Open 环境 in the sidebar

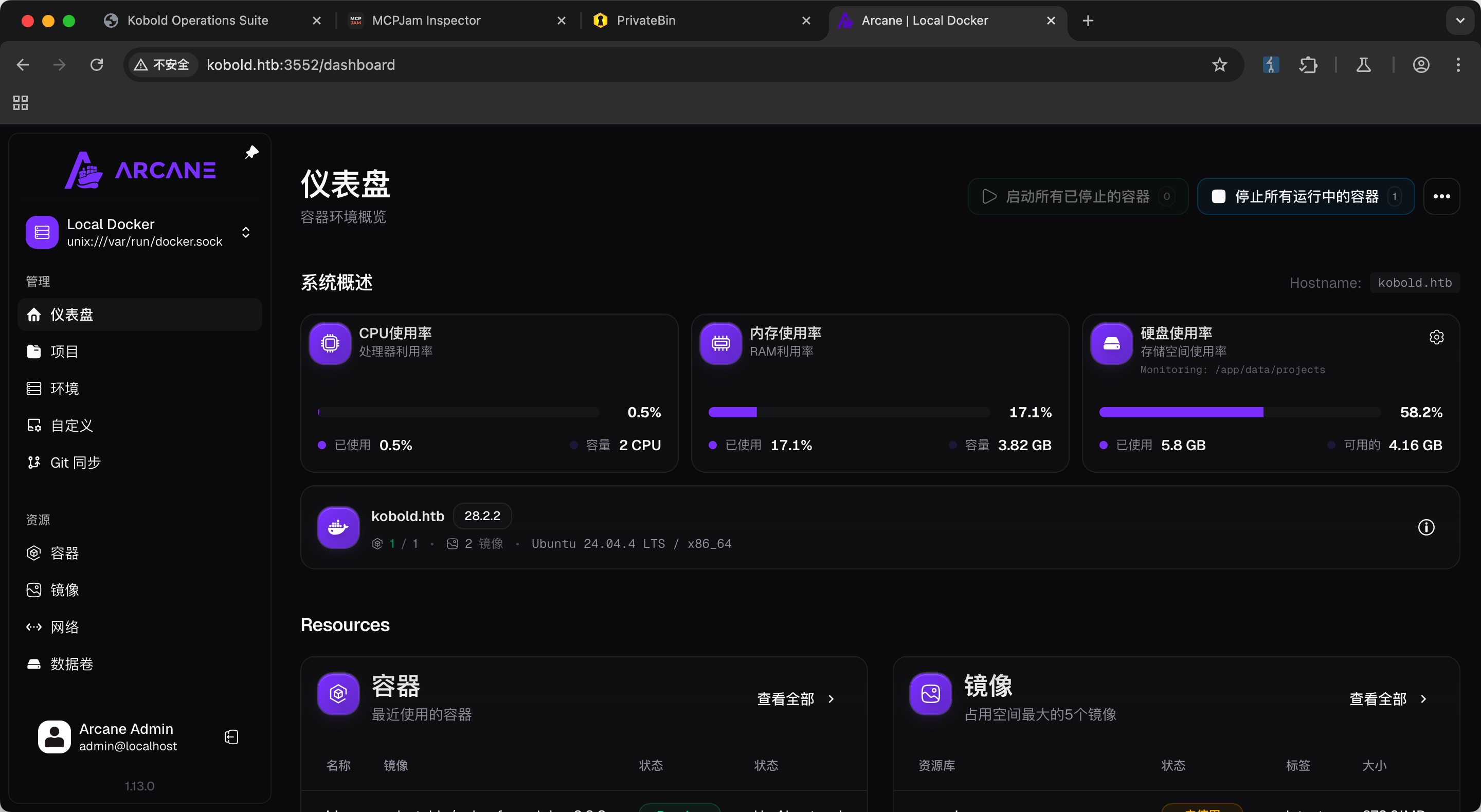coord(140,389)
